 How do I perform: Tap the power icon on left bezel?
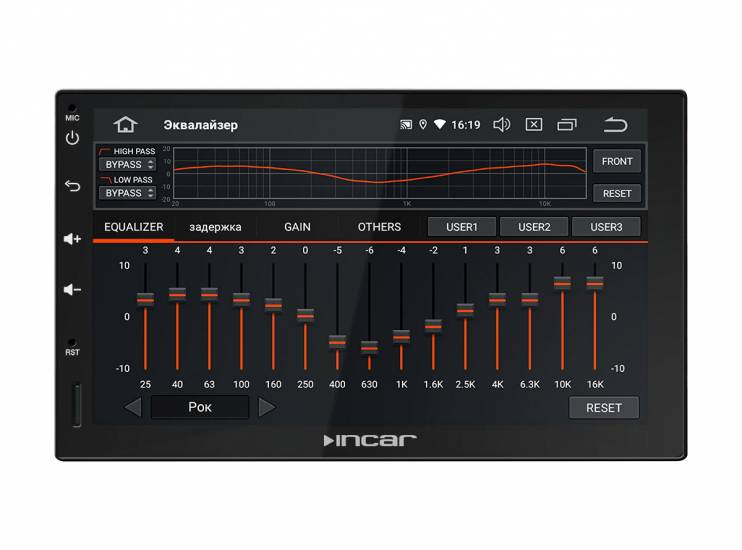72,138
